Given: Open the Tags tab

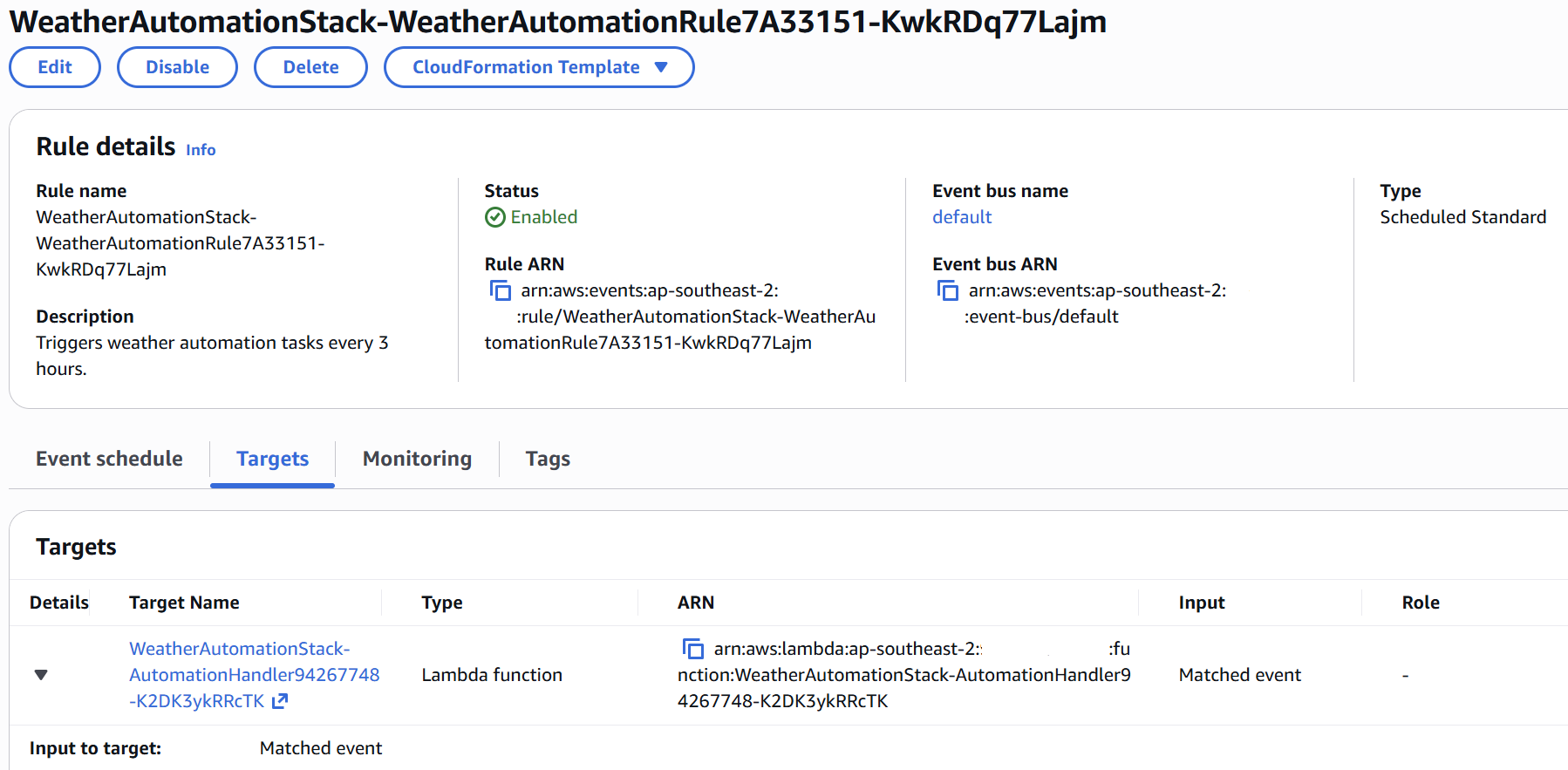Looking at the screenshot, I should click(x=548, y=459).
